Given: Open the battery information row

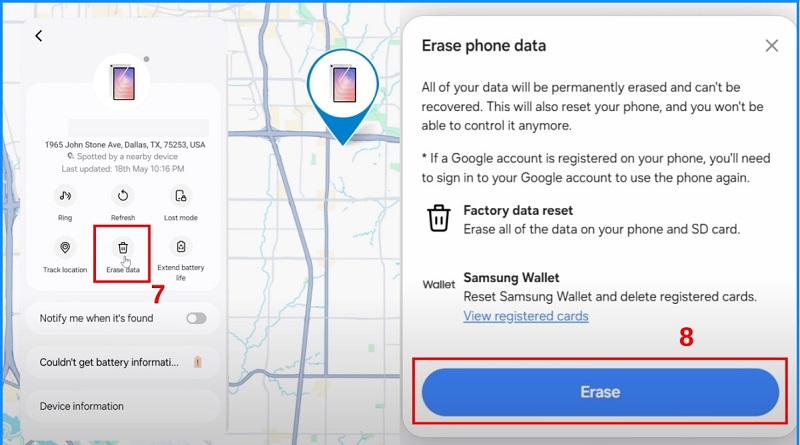Looking at the screenshot, I should pos(123,362).
